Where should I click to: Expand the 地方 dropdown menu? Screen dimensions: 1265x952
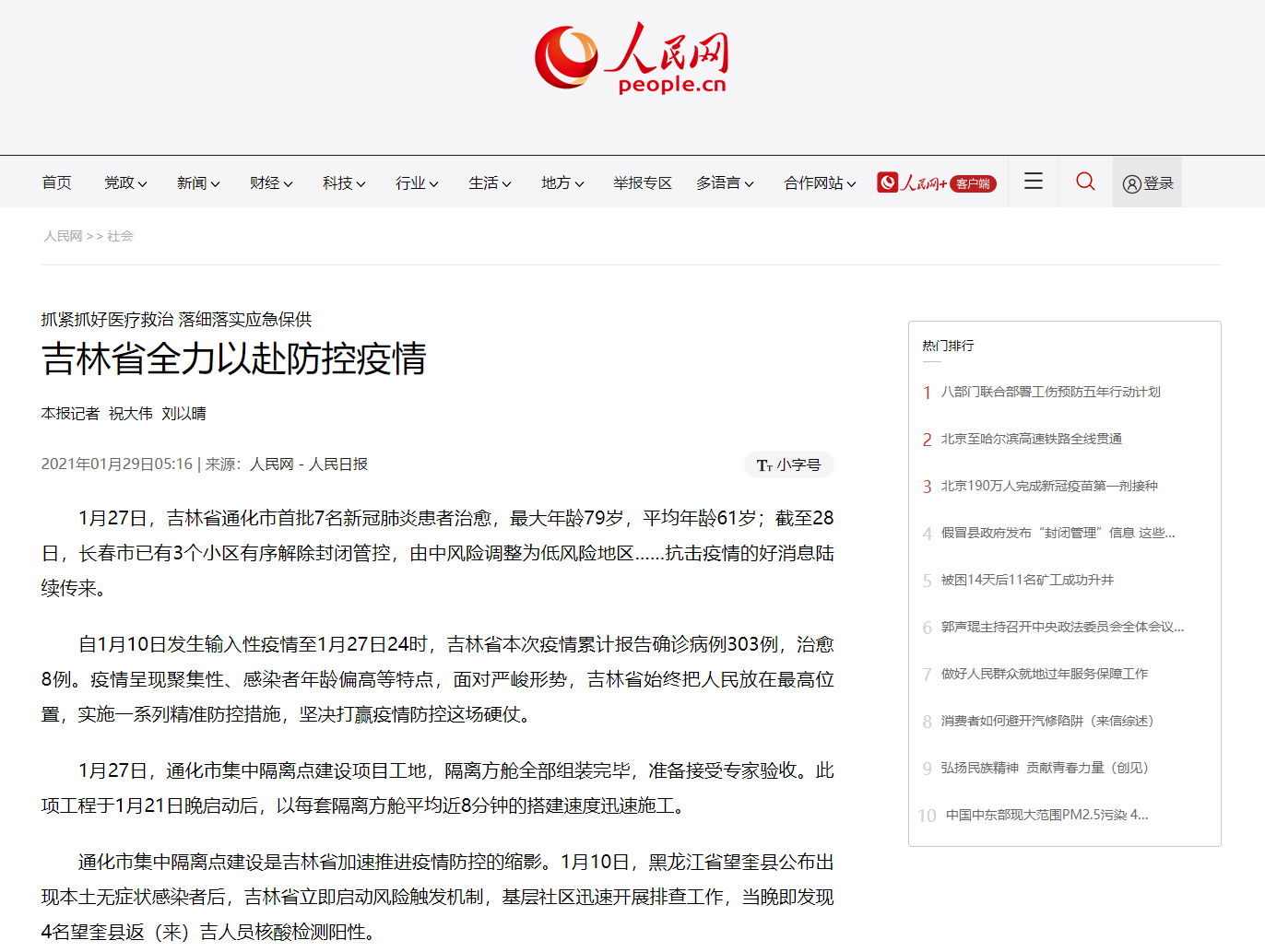coord(562,182)
